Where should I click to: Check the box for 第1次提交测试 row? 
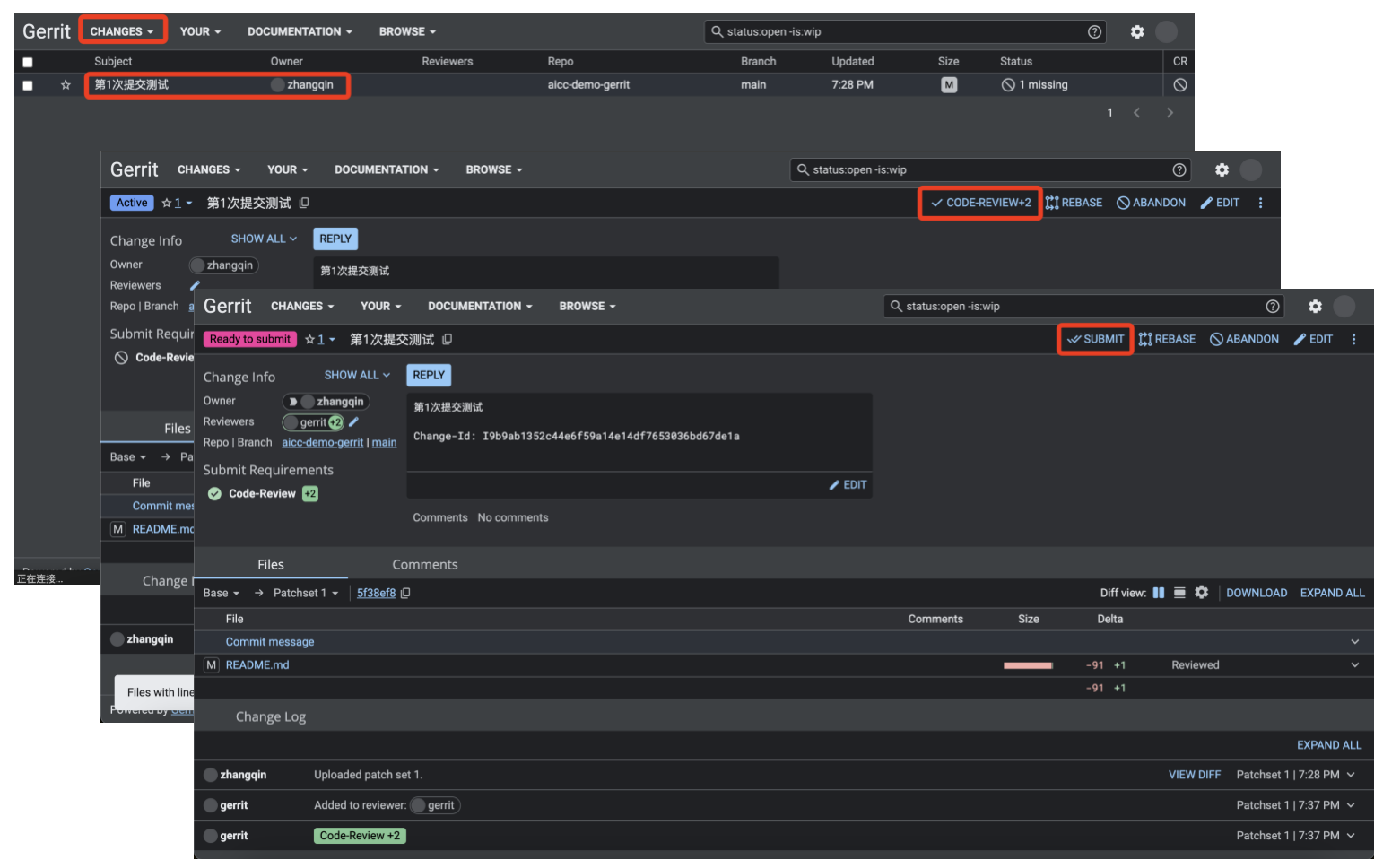click(28, 85)
